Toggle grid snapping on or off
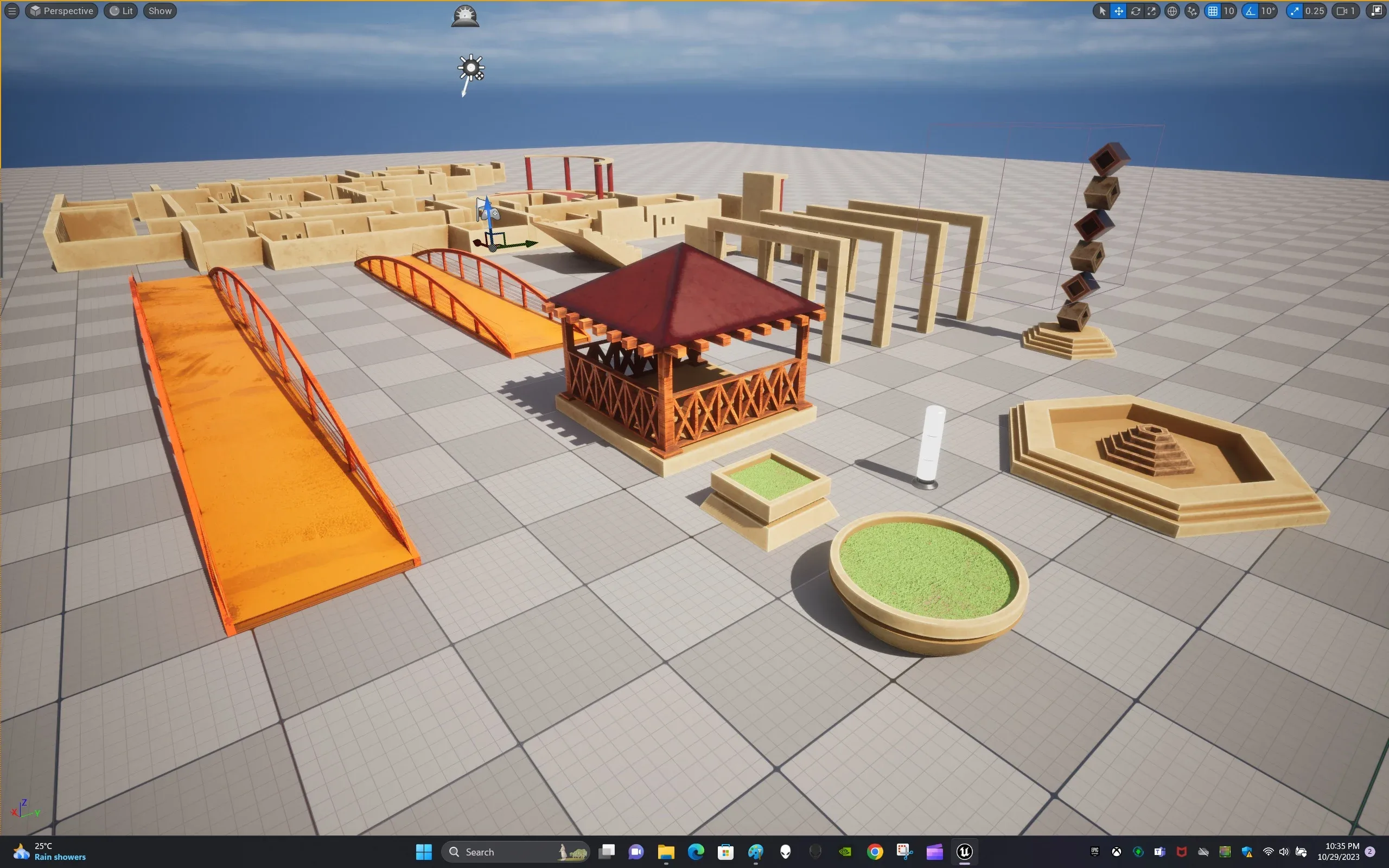This screenshot has width=1389, height=868. [1213, 11]
